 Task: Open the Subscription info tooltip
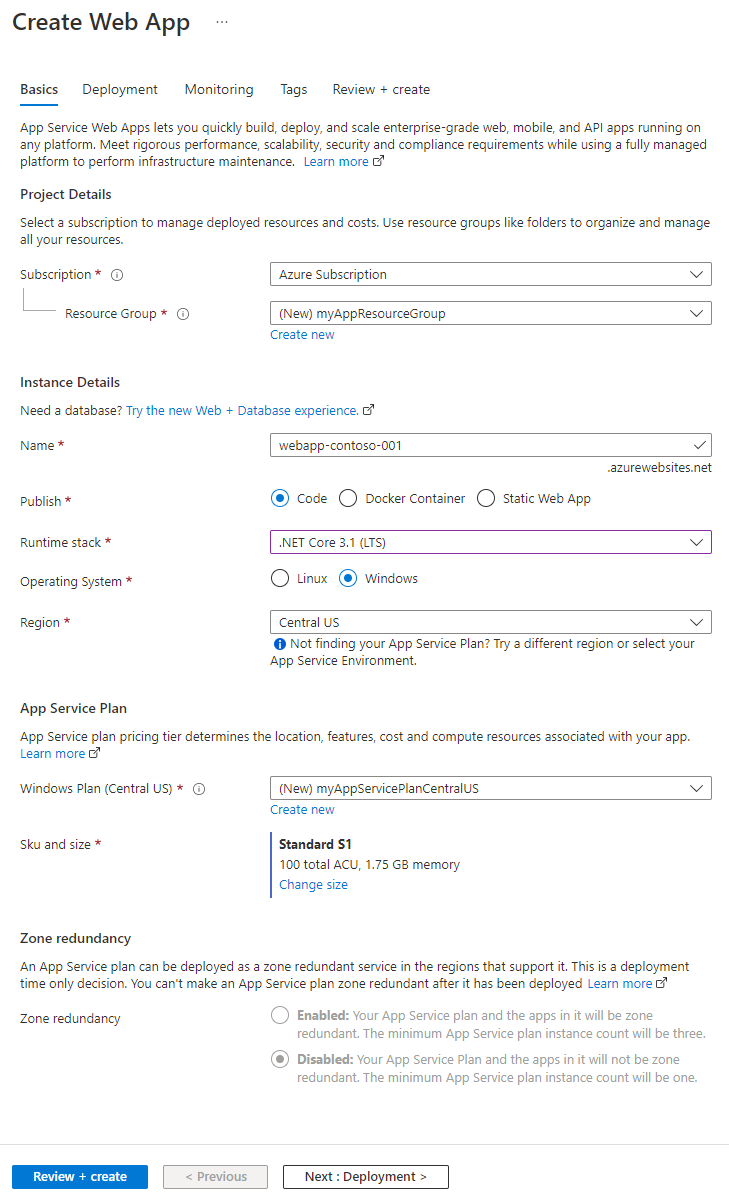coord(116,274)
